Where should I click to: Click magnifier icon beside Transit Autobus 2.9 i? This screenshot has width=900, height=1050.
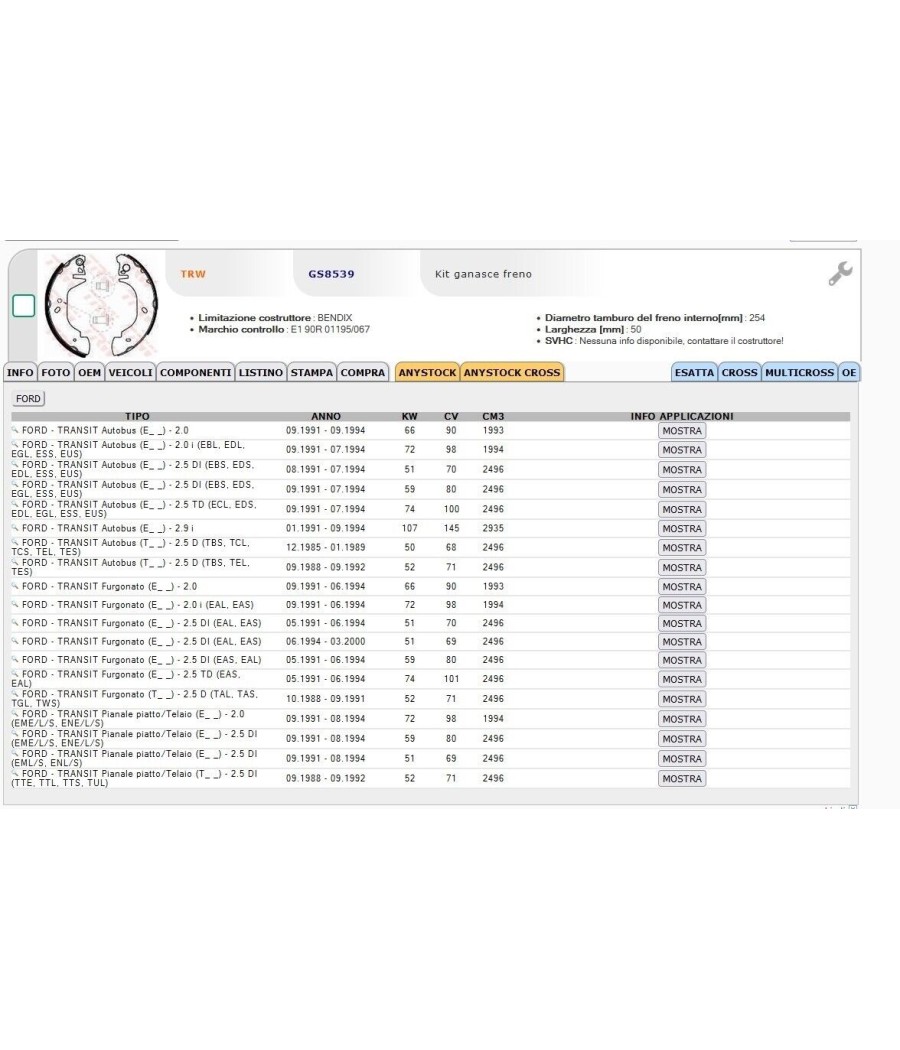pos(15,528)
